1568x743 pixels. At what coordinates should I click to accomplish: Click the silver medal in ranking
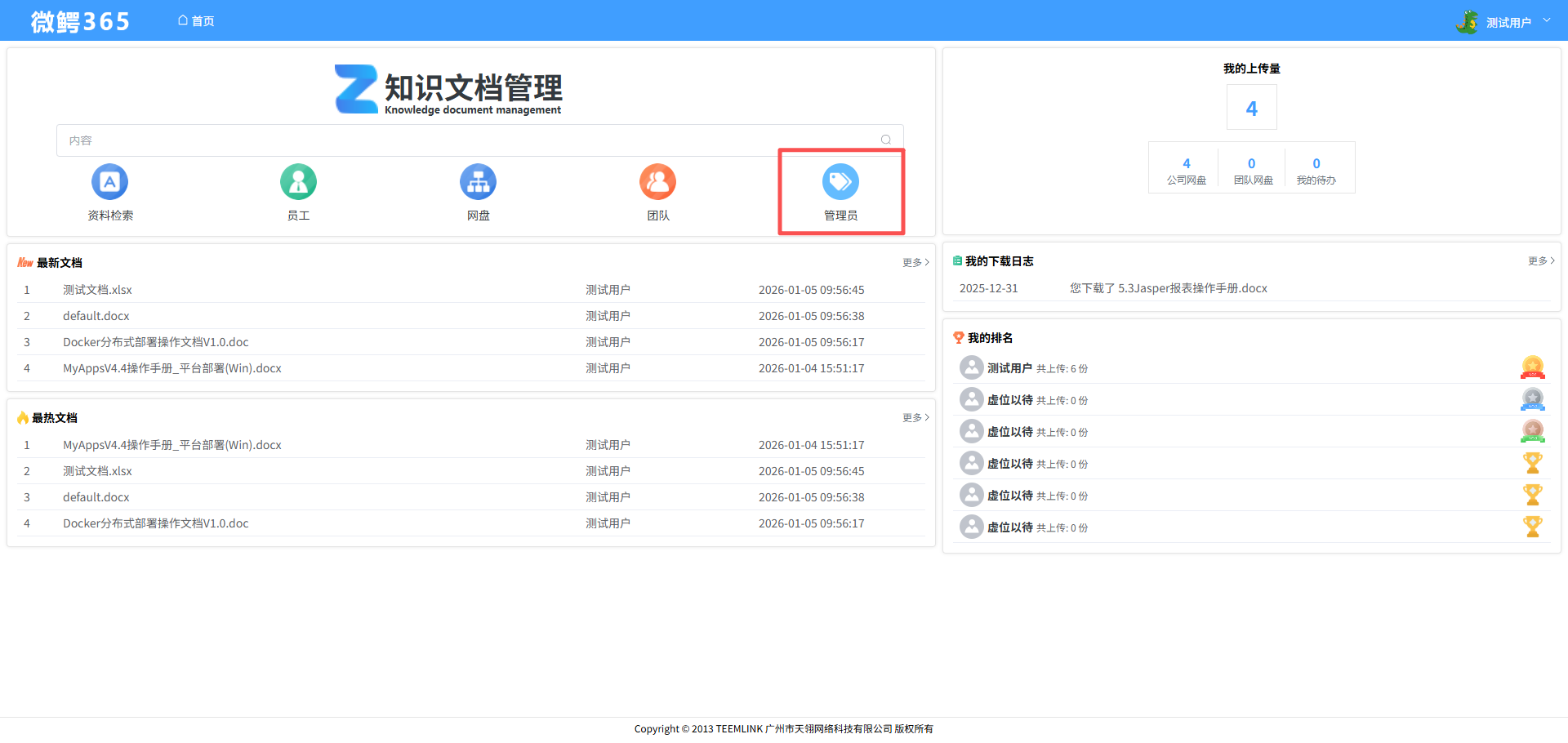(1533, 399)
